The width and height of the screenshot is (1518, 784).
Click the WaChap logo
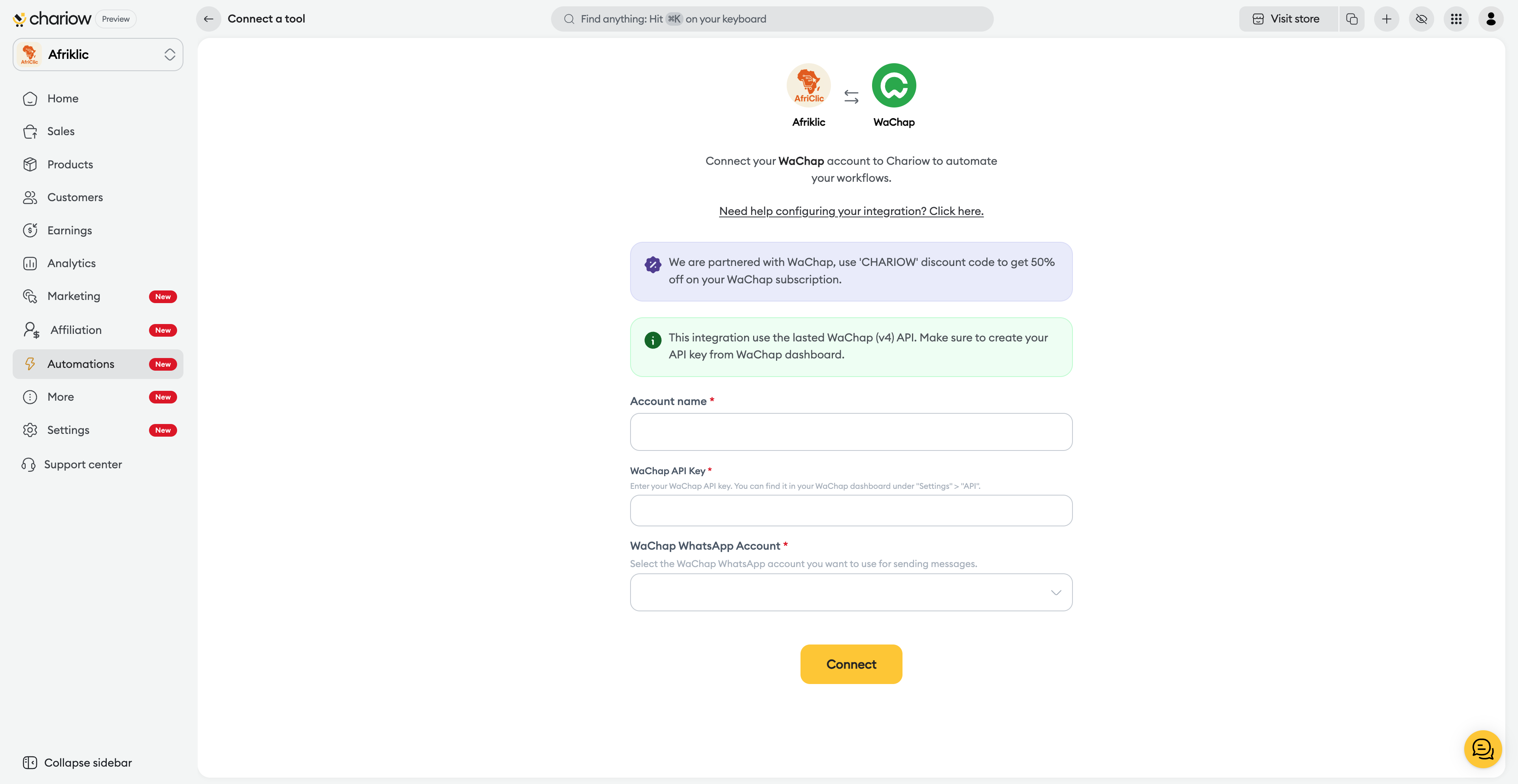pyautogui.click(x=893, y=85)
